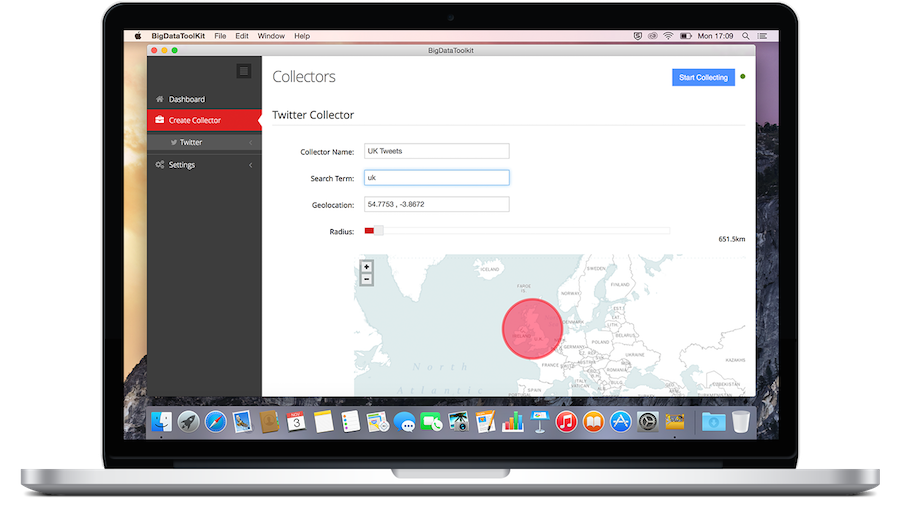Click the Radius slider track
This screenshot has width=900, height=531.
coord(517,231)
